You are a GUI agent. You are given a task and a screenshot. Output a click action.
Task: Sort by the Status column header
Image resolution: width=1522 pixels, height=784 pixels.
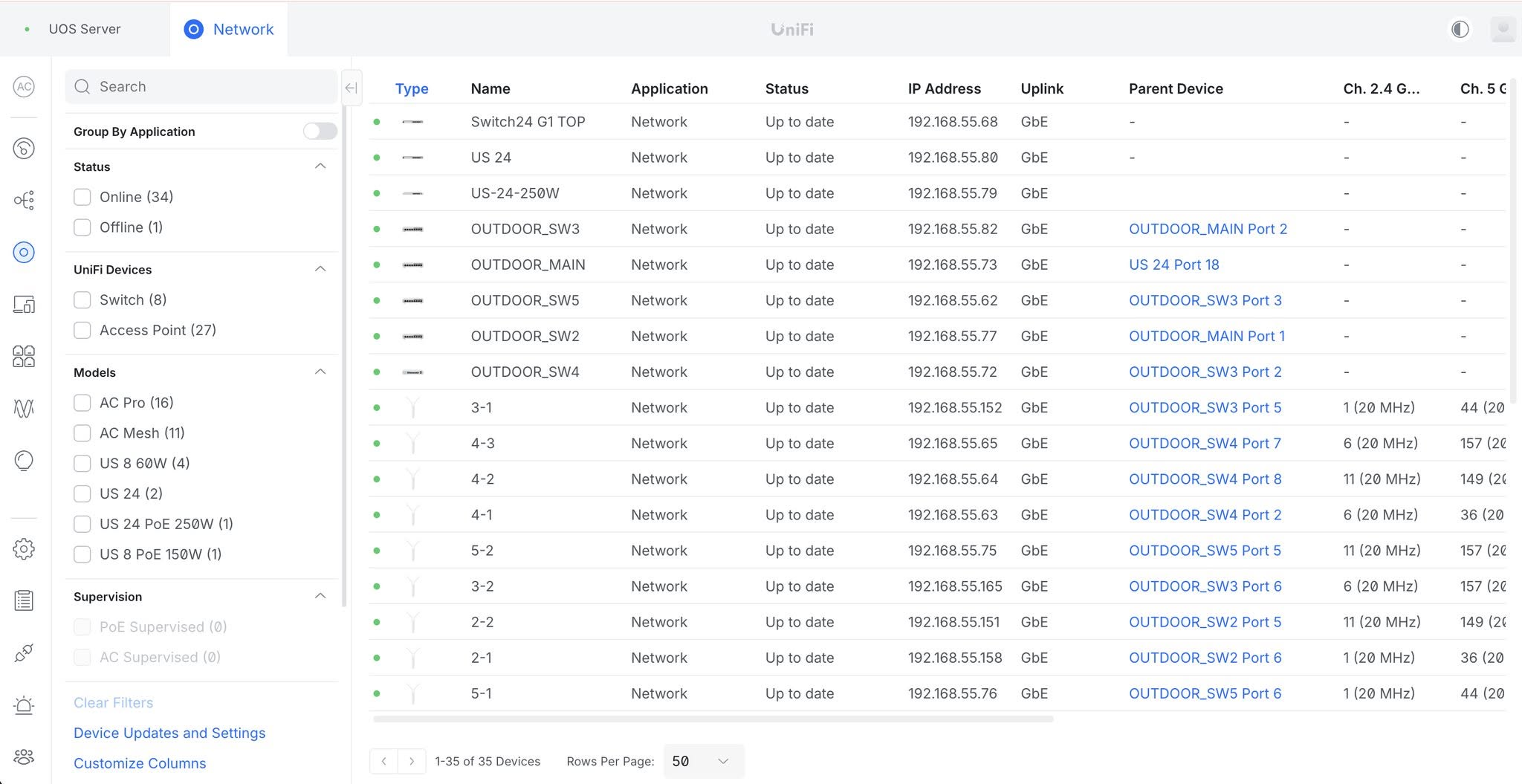[x=787, y=88]
